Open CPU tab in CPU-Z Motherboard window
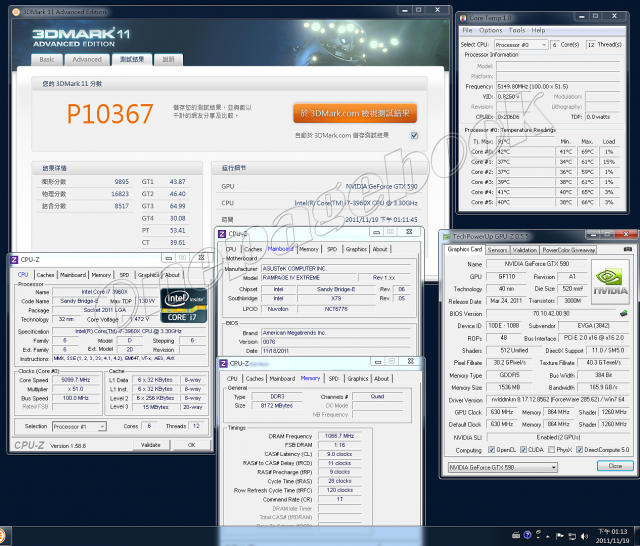This screenshot has height=546, width=640. point(231,249)
